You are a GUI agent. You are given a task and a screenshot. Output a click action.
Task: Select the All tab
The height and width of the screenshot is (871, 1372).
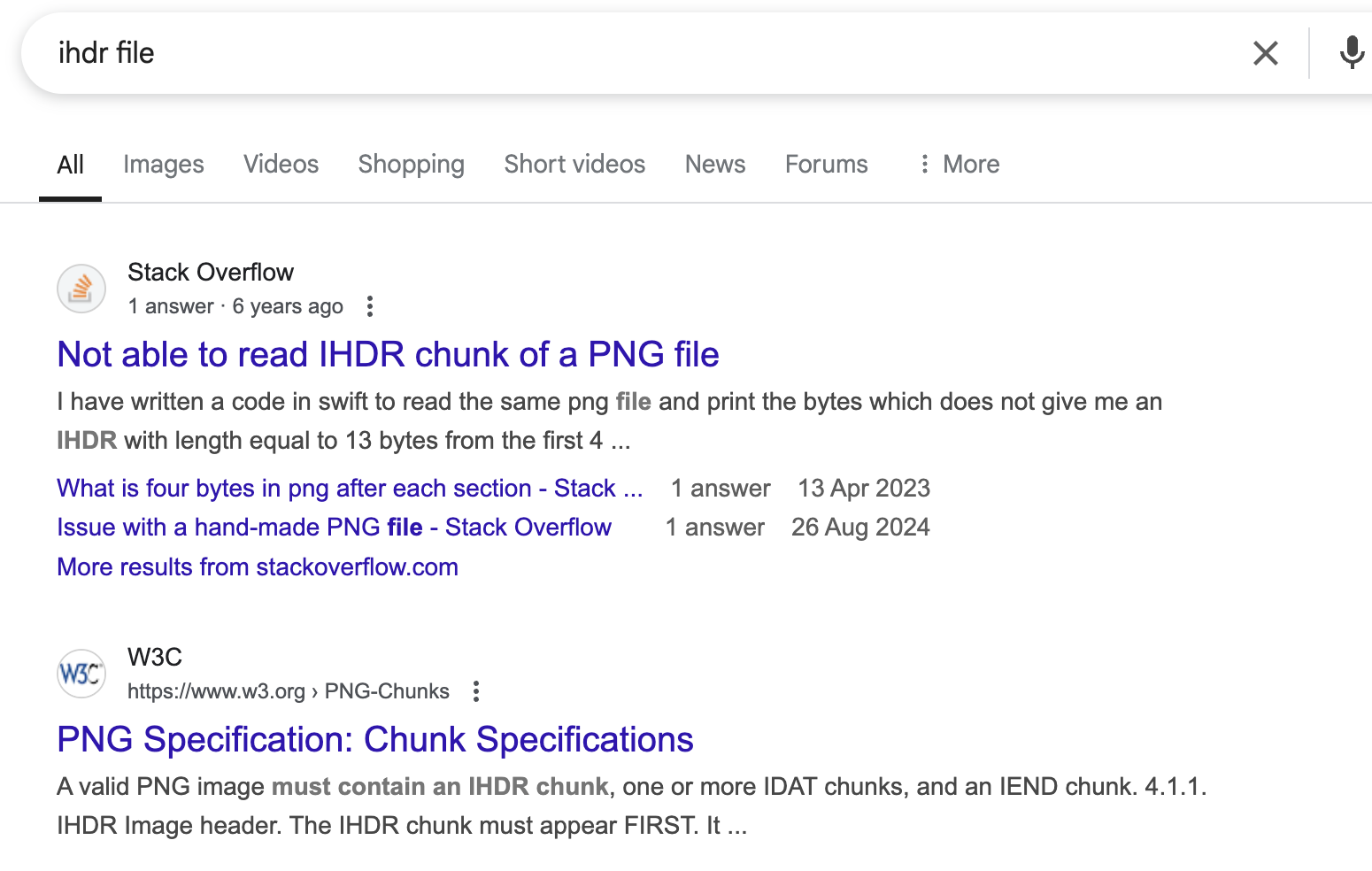click(x=70, y=165)
